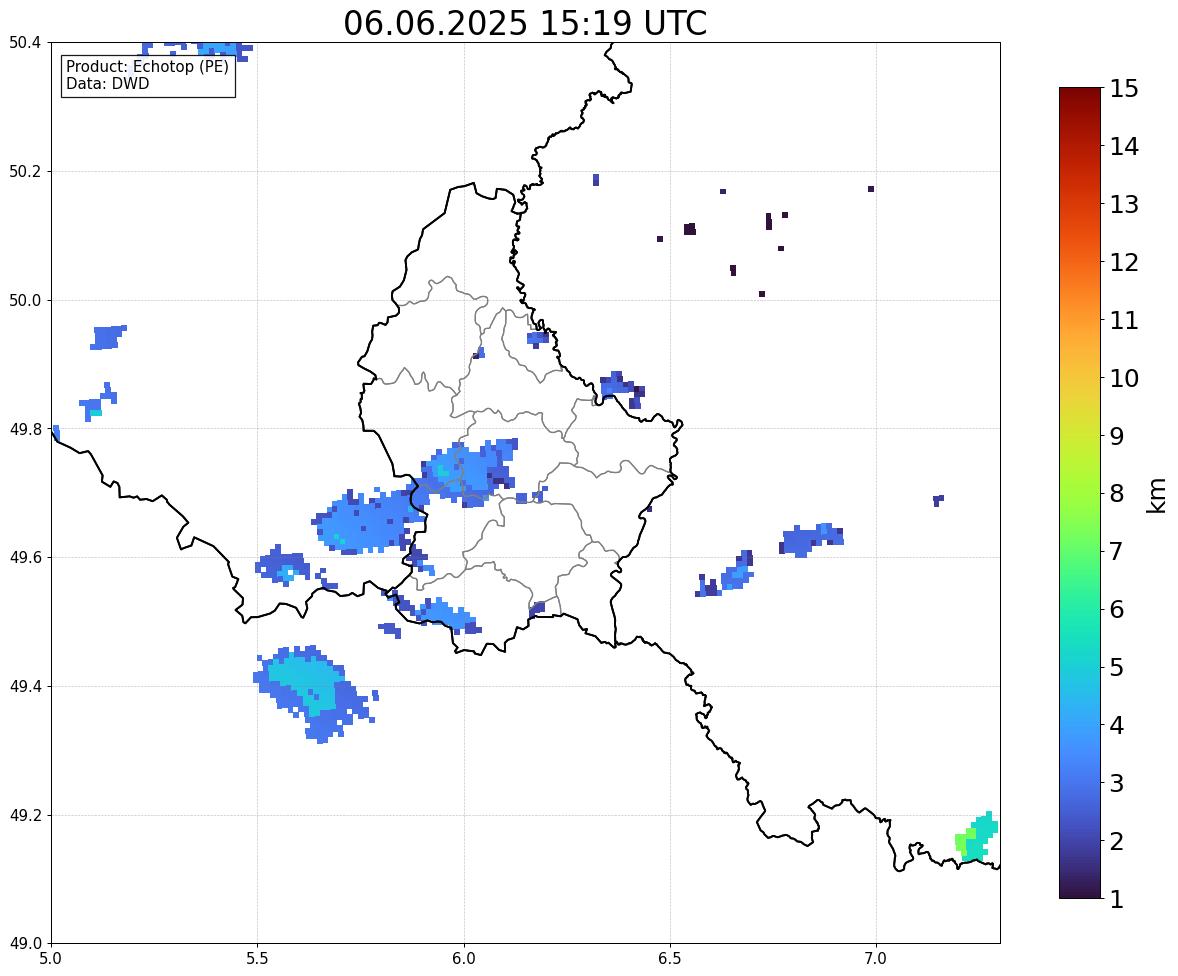1178x976 pixels.
Task: Click the title '06.06.2025 15:19 UTC'
Action: 525,23
